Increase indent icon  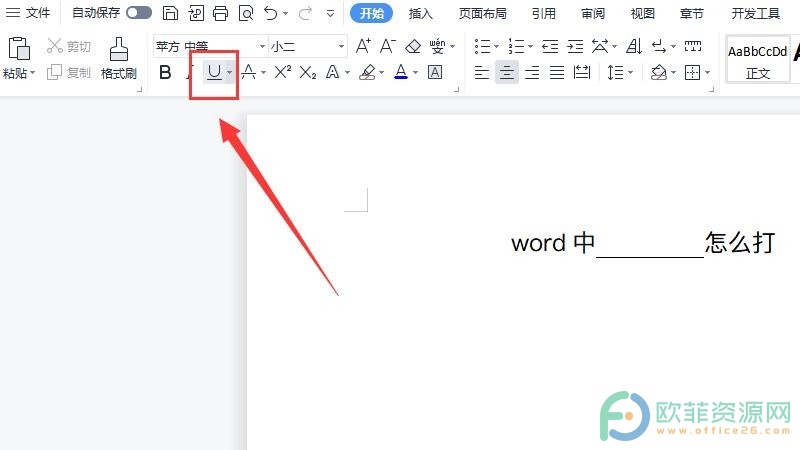tap(575, 46)
